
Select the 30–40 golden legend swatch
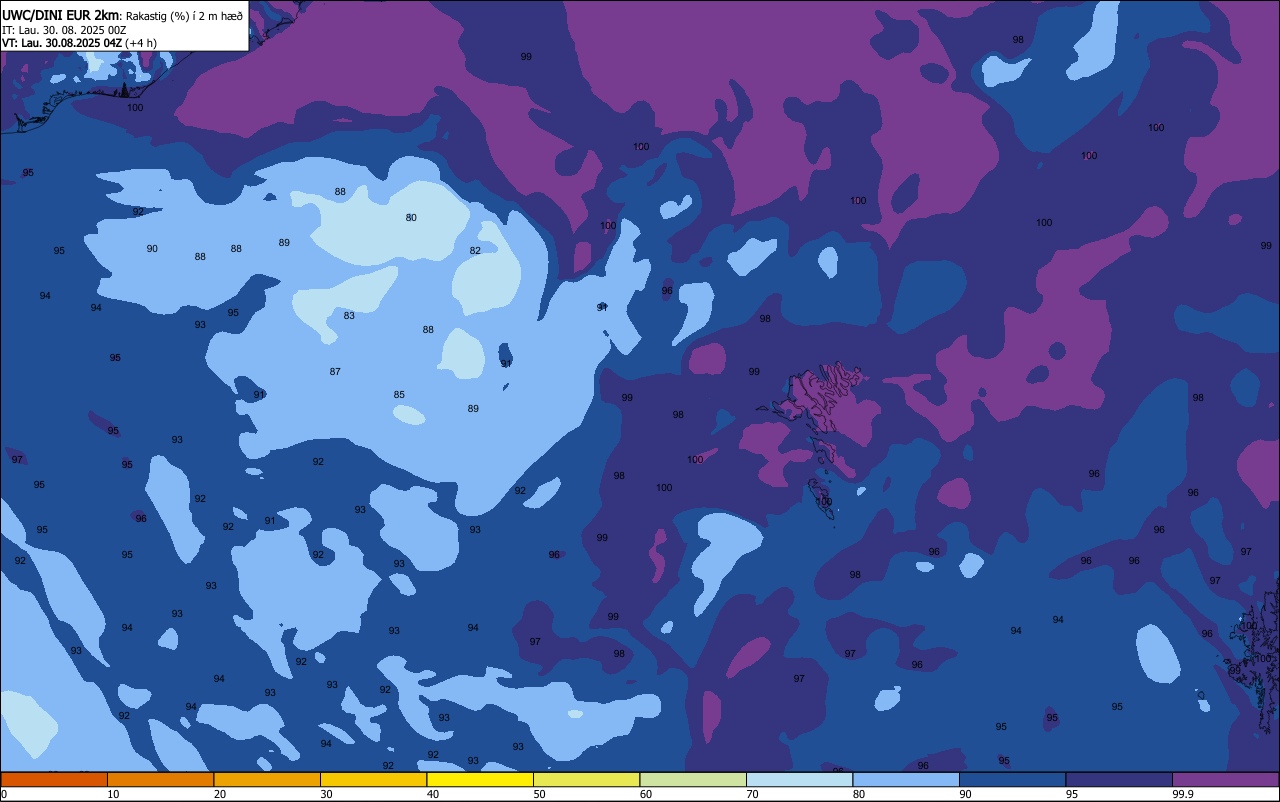tap(373, 779)
